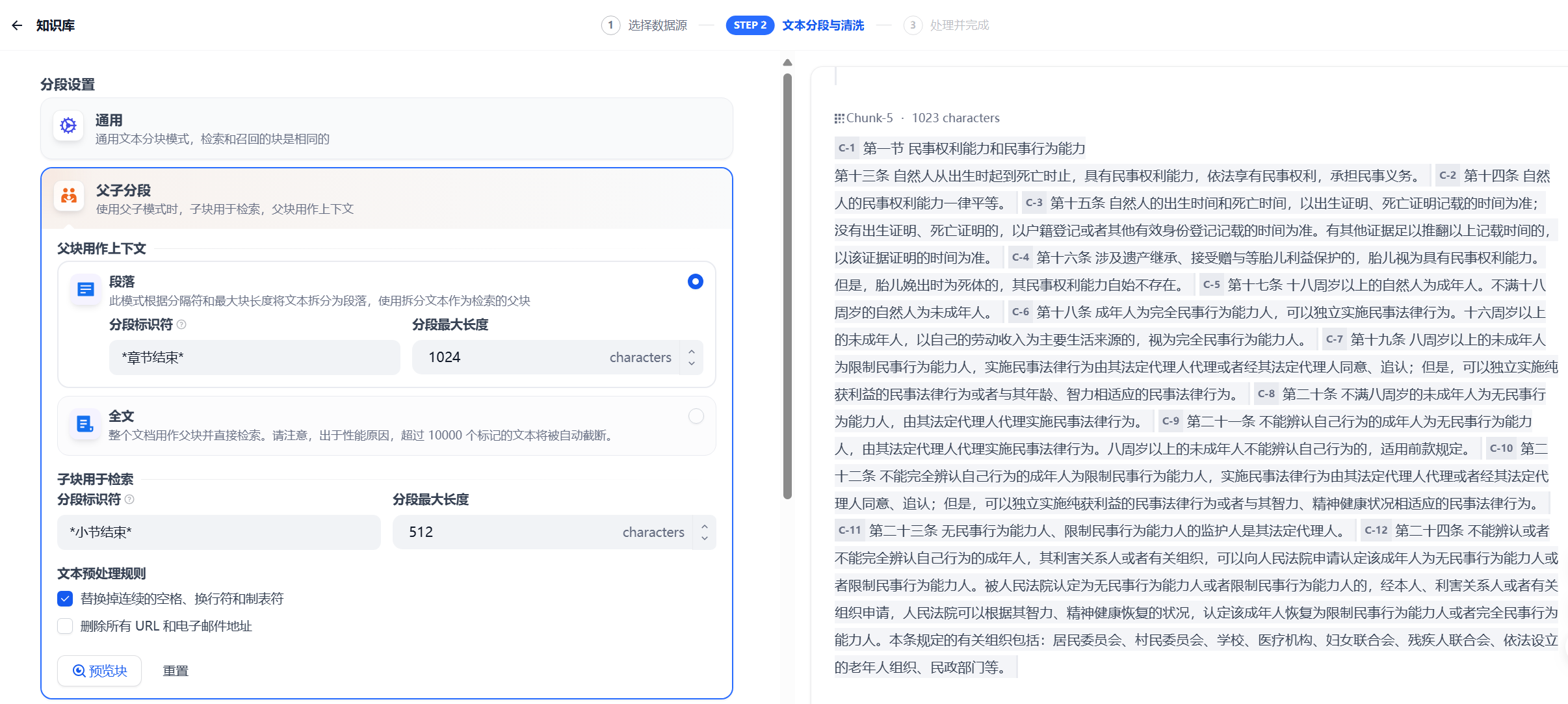Click the scrollbar up arrow
Image resolution: width=1568 pixels, height=704 pixels.
point(788,63)
